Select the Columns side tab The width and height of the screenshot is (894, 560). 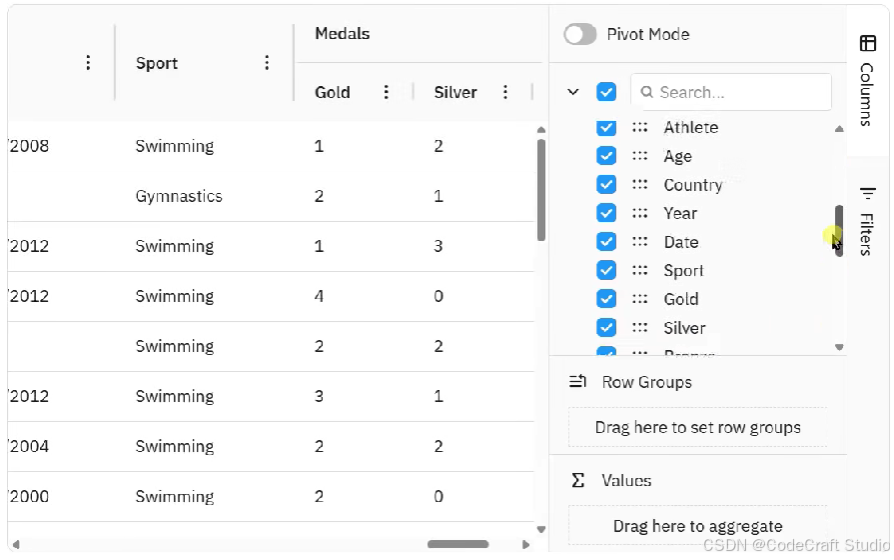pyautogui.click(x=867, y=80)
